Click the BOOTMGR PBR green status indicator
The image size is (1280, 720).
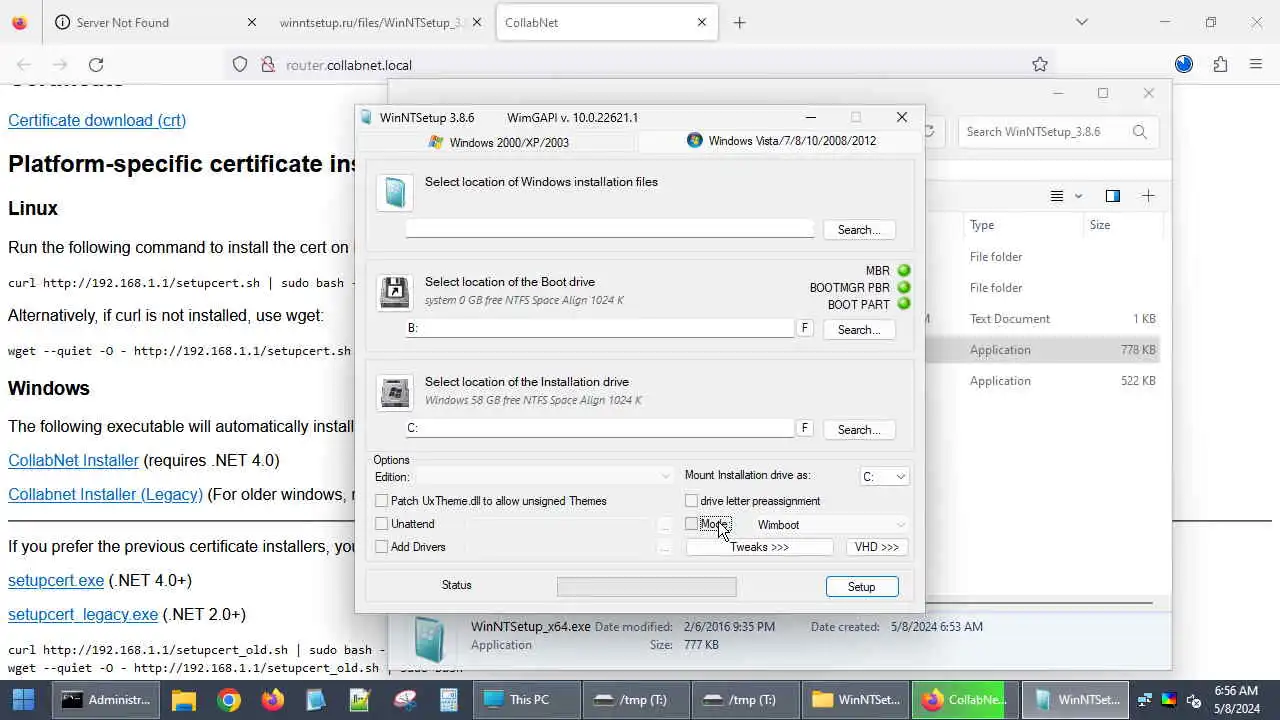904,288
